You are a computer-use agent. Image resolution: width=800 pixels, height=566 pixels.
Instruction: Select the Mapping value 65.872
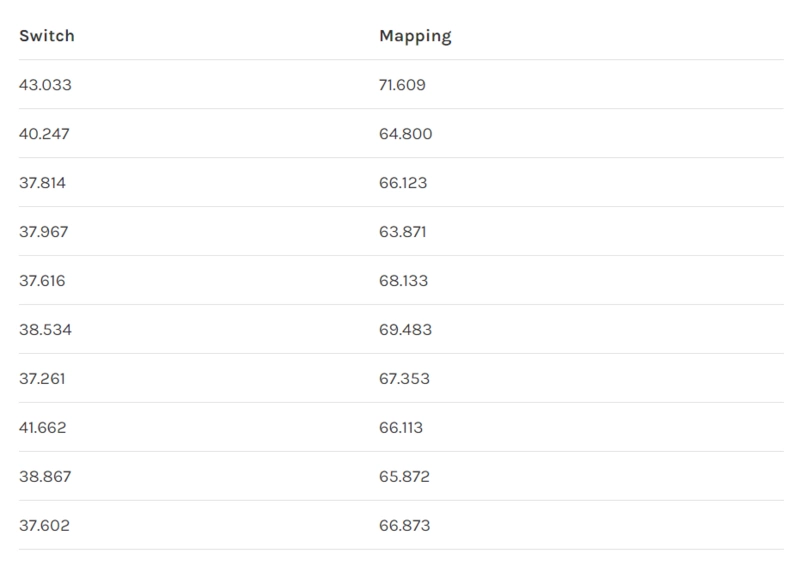pos(404,477)
